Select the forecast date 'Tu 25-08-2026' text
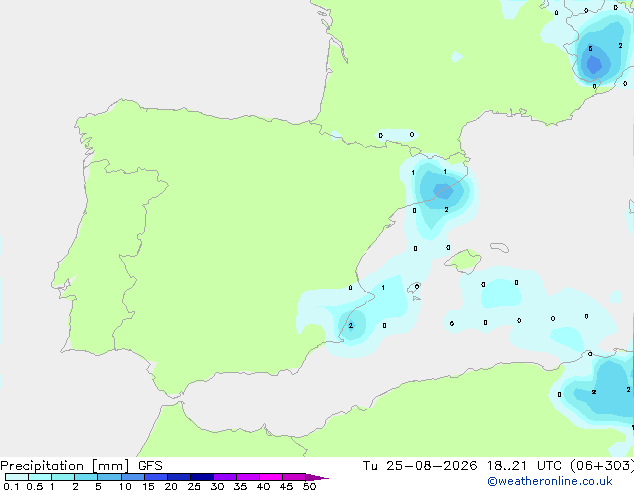Viewport: 634px width, 490px height. click(420, 466)
